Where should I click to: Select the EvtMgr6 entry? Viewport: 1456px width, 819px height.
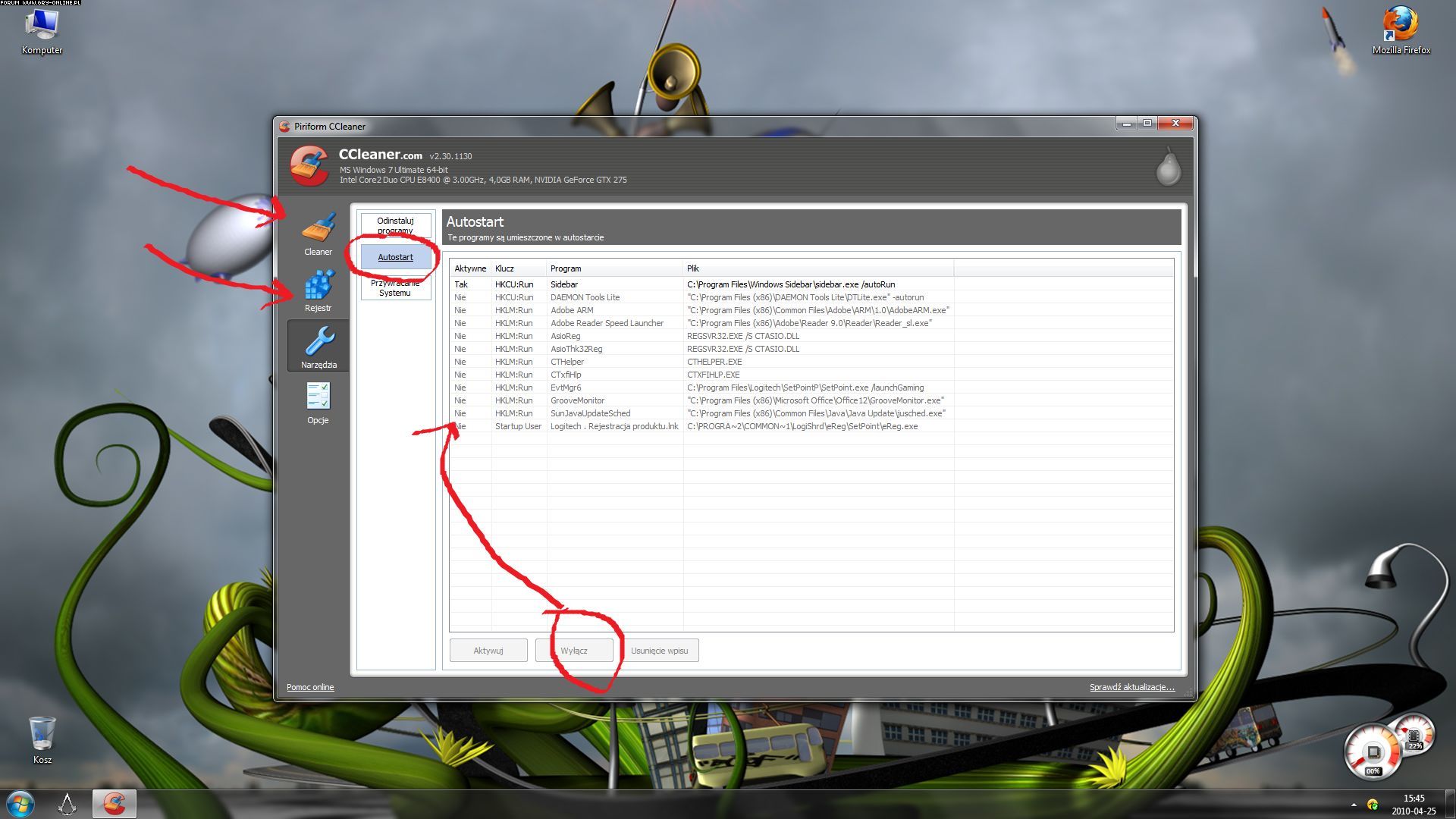pos(811,388)
